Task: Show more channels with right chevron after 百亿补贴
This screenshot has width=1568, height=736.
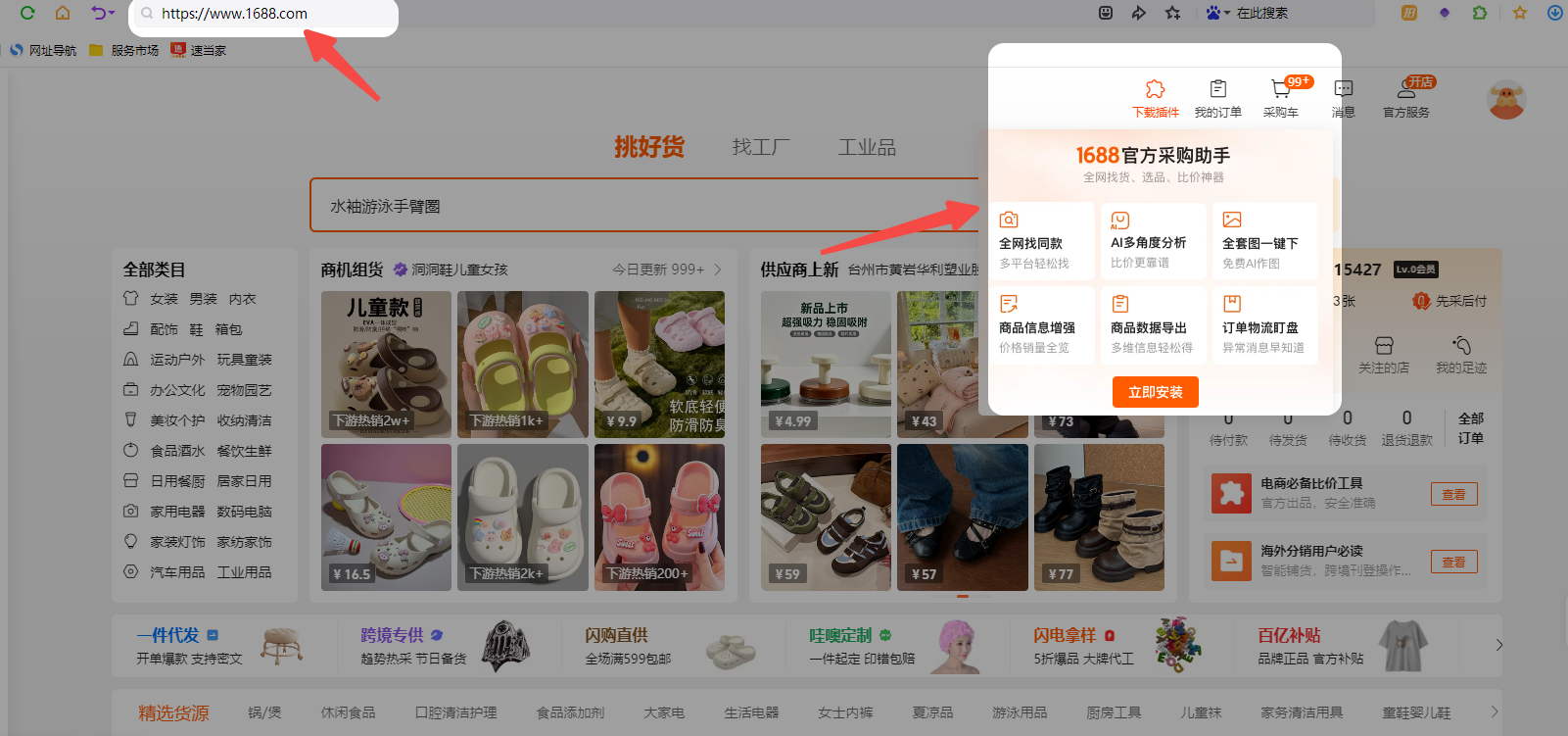Action: click(x=1498, y=645)
